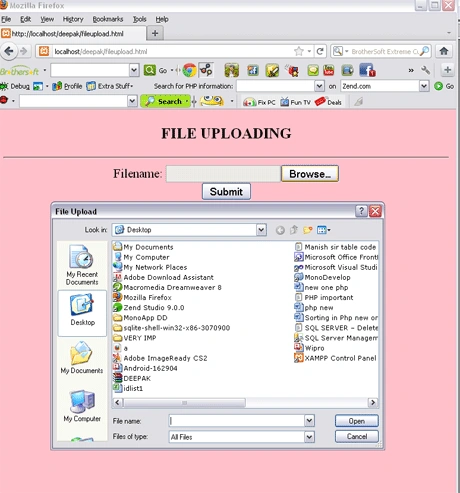Select My Recent Documents in places bar
Image resolution: width=460 pixels, height=493 pixels.
point(82,265)
